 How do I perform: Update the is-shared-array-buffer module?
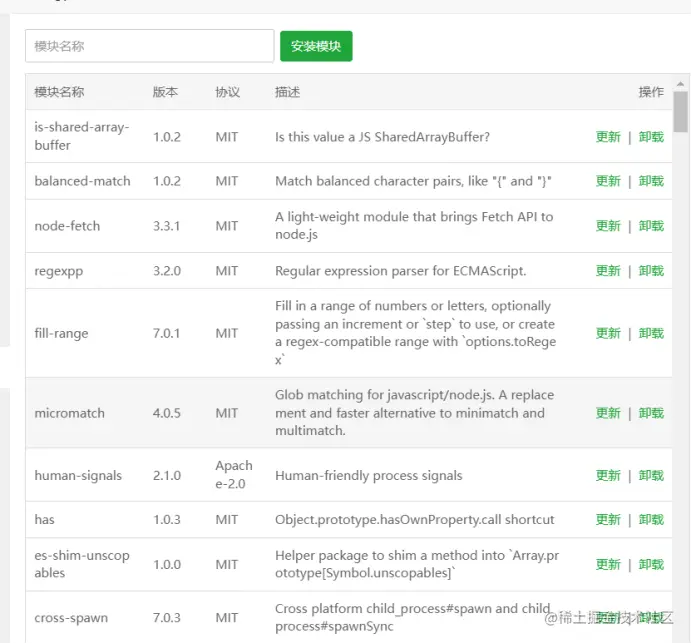(x=608, y=137)
